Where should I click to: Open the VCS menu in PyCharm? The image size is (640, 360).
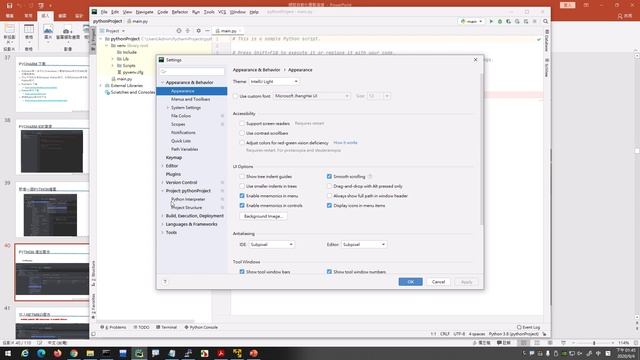click(x=222, y=12)
